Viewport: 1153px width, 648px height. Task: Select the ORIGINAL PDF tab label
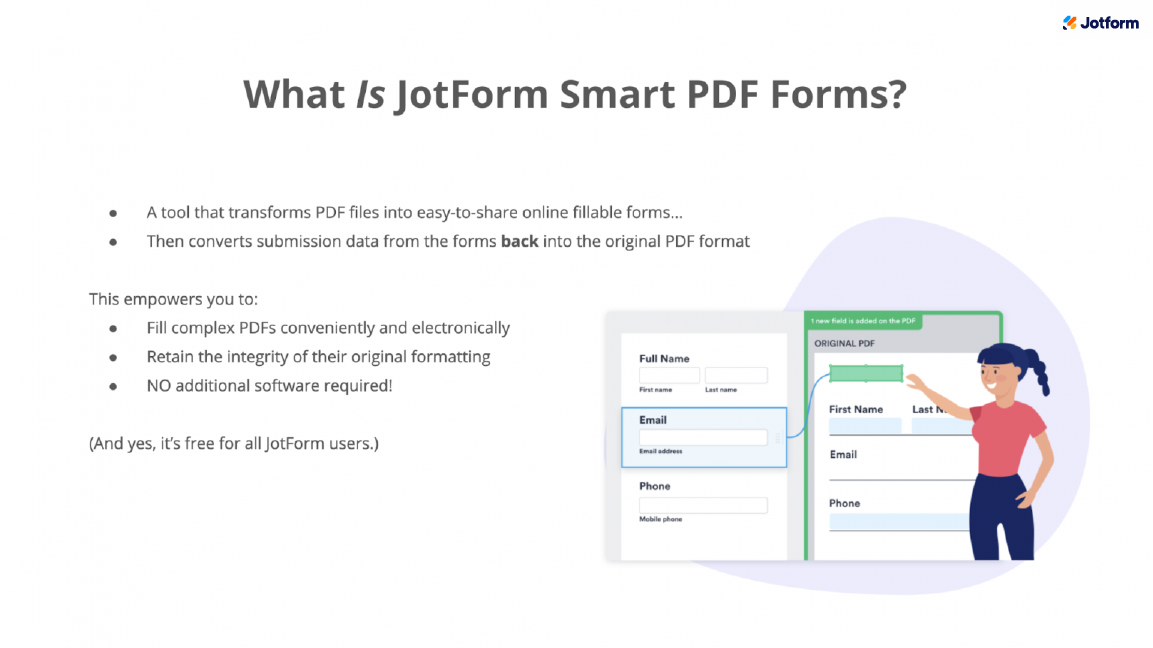pyautogui.click(x=844, y=342)
